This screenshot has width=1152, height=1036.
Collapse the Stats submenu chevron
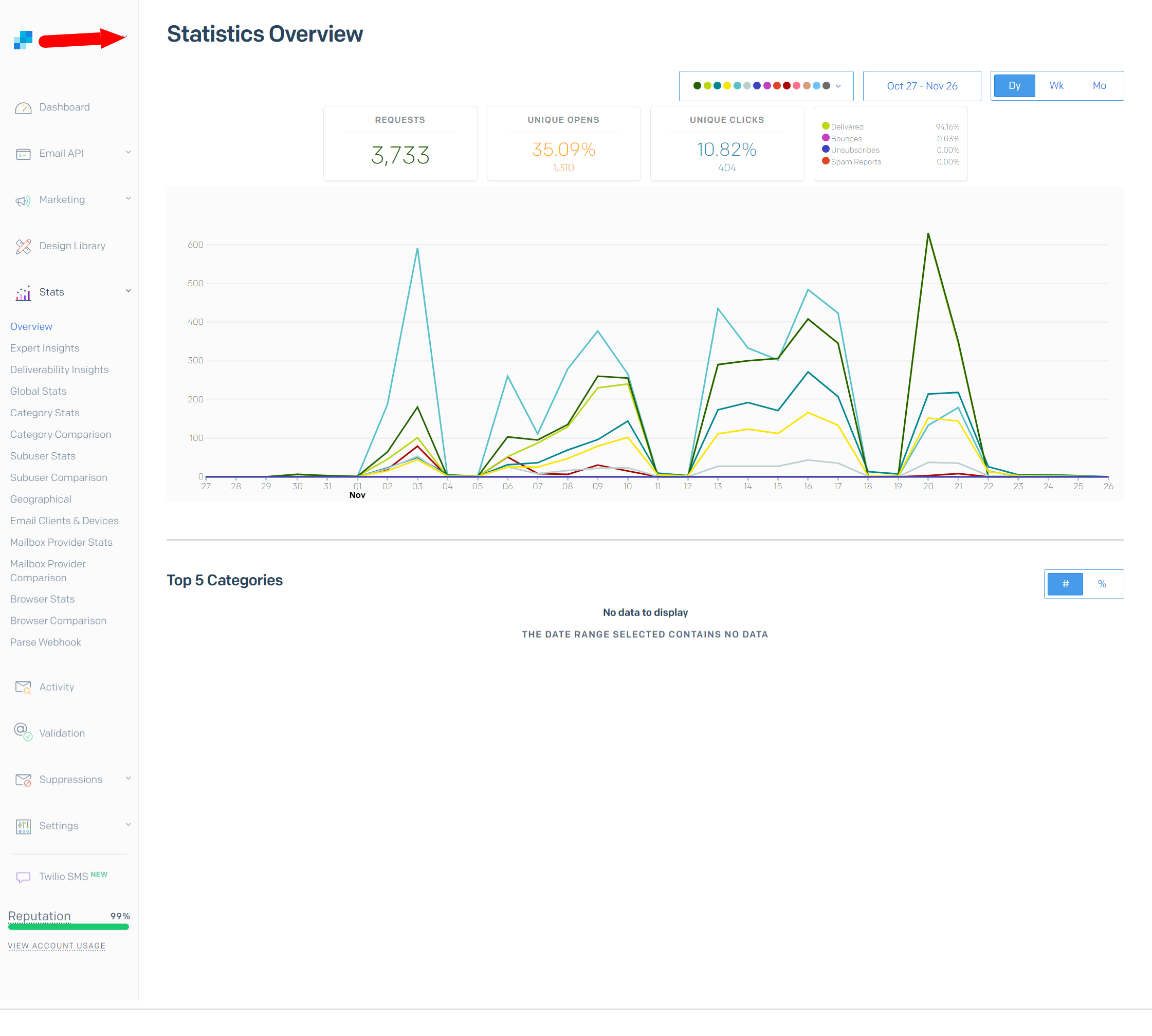point(128,291)
